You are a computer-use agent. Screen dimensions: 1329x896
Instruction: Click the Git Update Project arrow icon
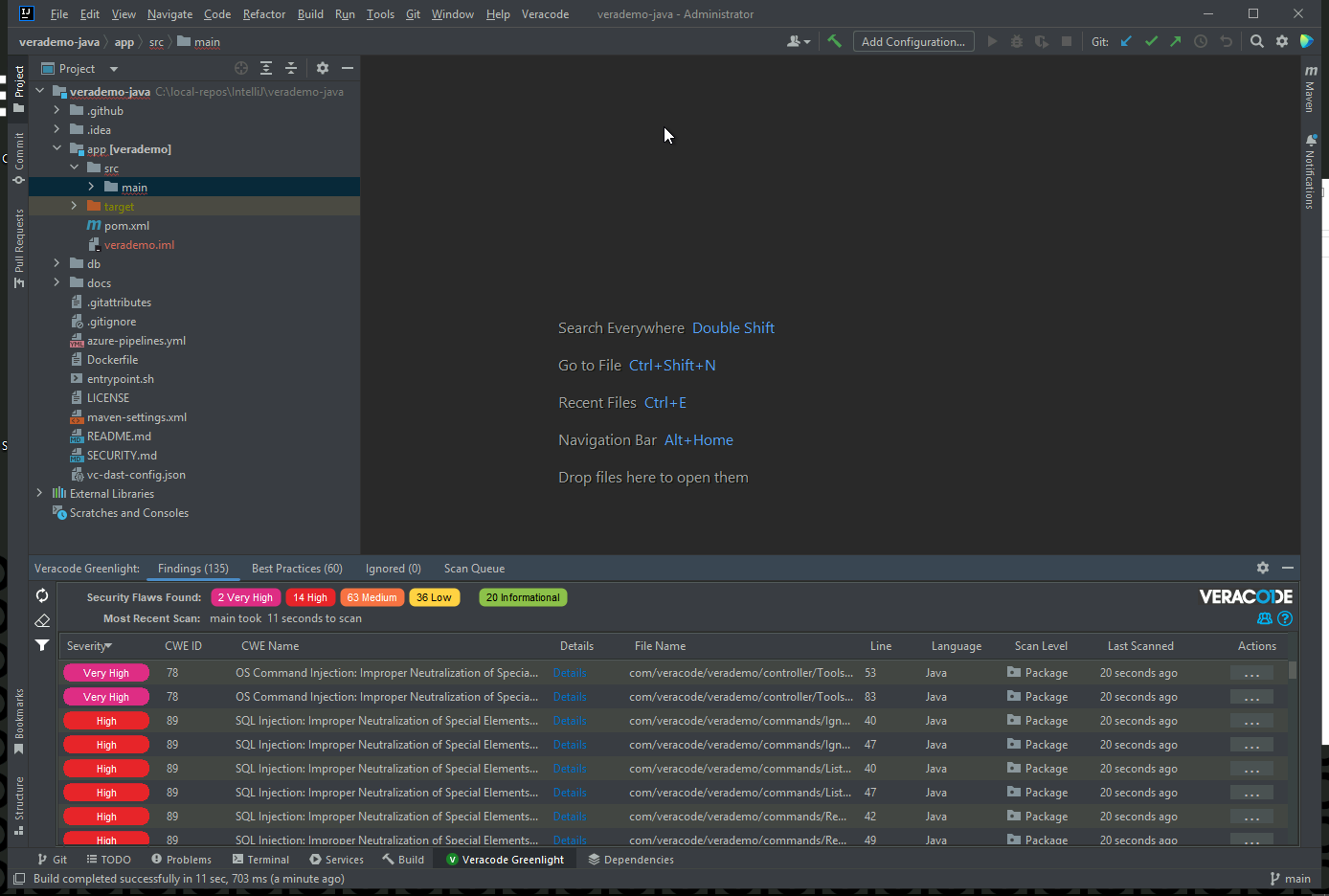[x=1126, y=41]
